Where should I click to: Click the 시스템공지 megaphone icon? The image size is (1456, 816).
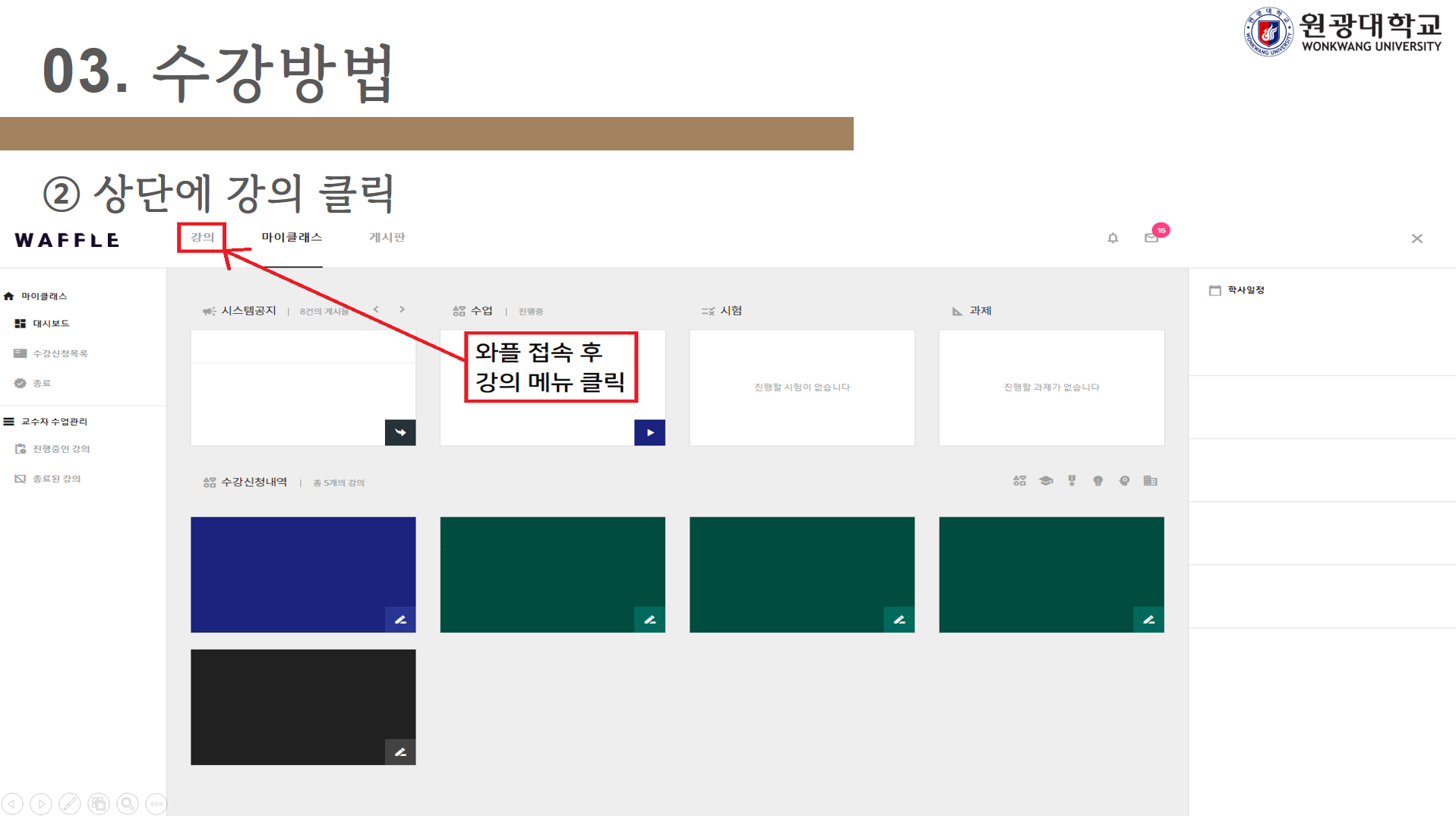209,311
